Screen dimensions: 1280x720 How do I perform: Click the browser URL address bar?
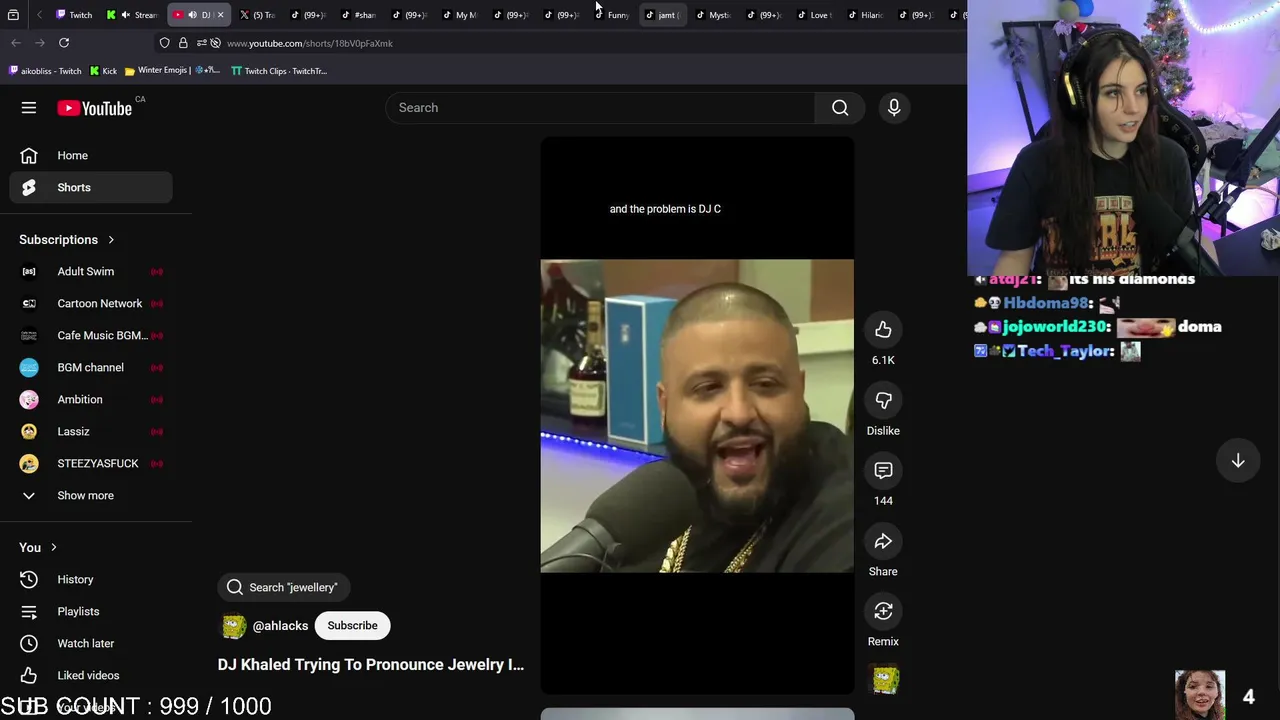(x=560, y=43)
